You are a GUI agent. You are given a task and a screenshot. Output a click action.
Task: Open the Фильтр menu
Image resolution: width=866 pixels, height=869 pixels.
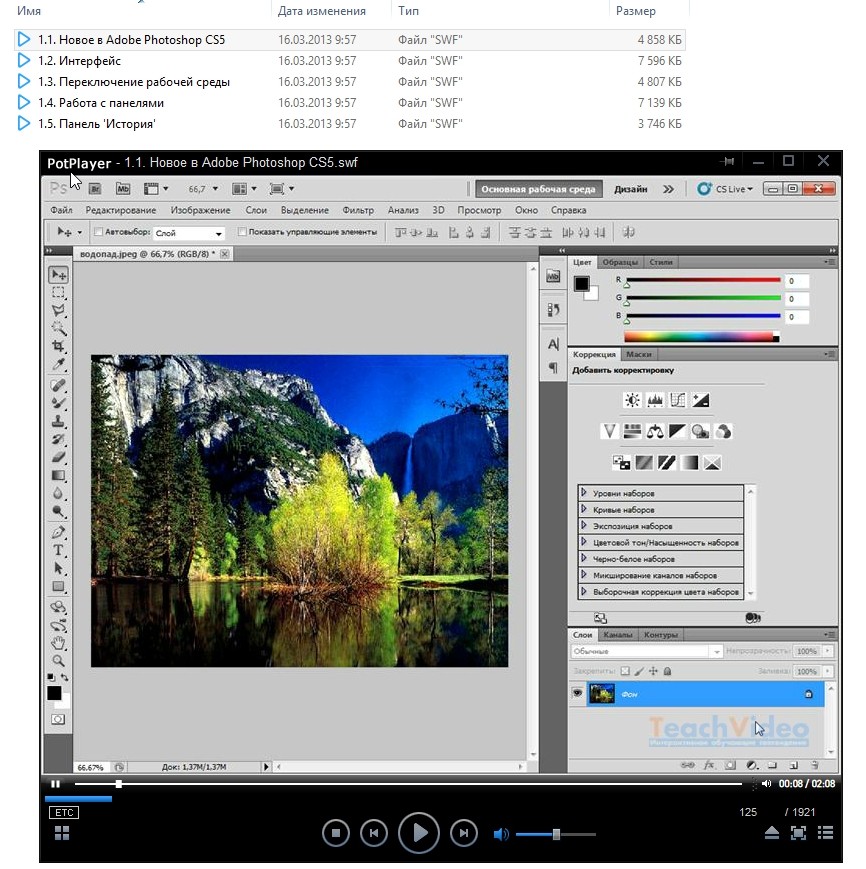(357, 210)
